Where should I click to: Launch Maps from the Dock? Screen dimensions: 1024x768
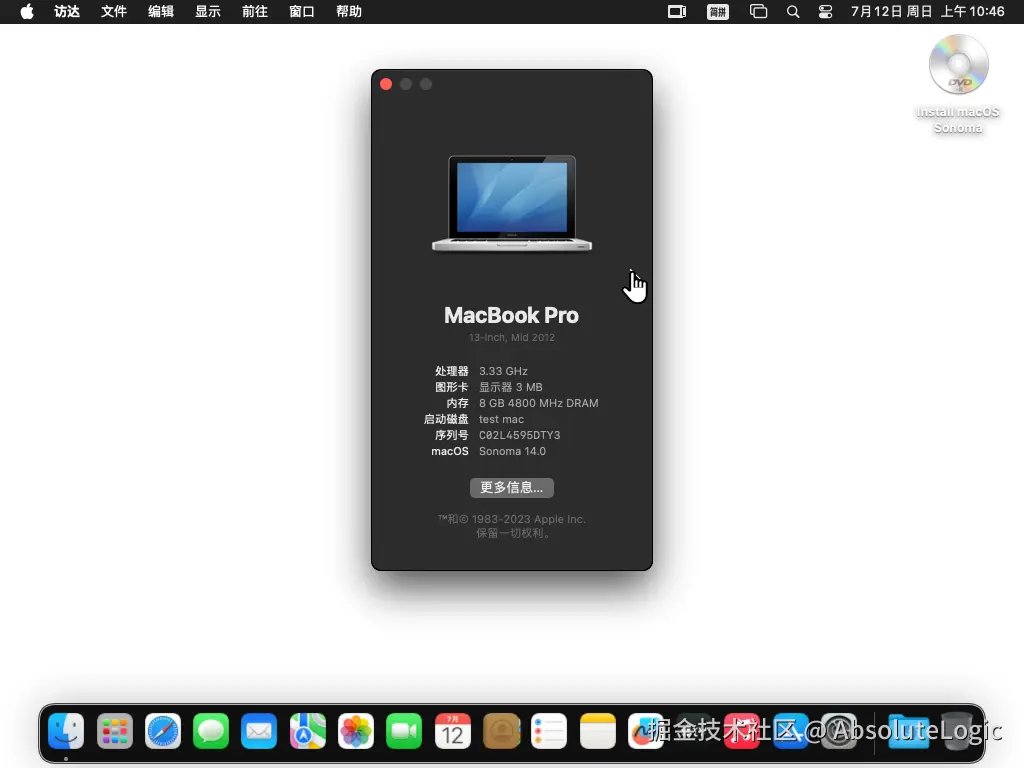click(308, 731)
